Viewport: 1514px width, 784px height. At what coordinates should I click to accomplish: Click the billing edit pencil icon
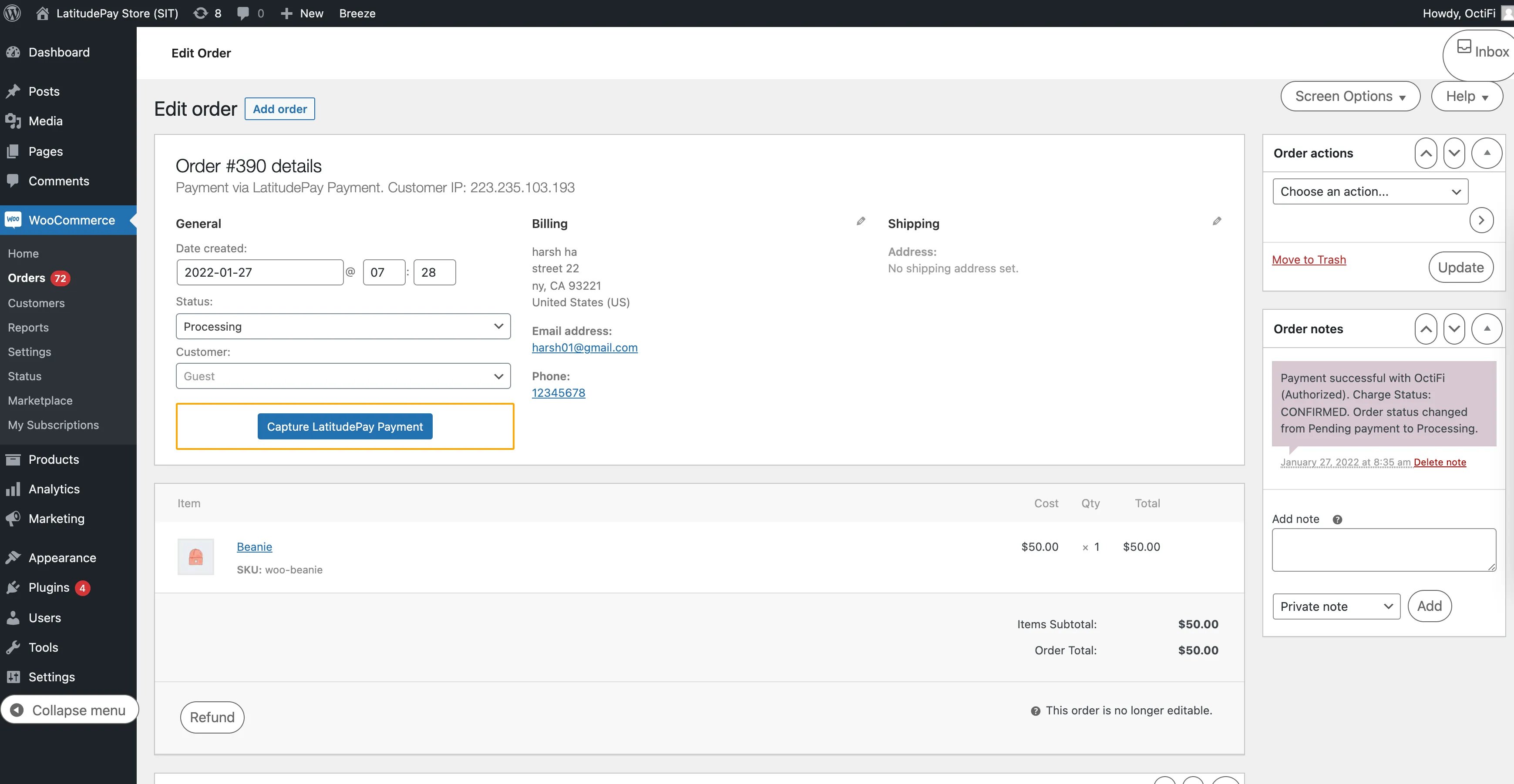pos(861,221)
